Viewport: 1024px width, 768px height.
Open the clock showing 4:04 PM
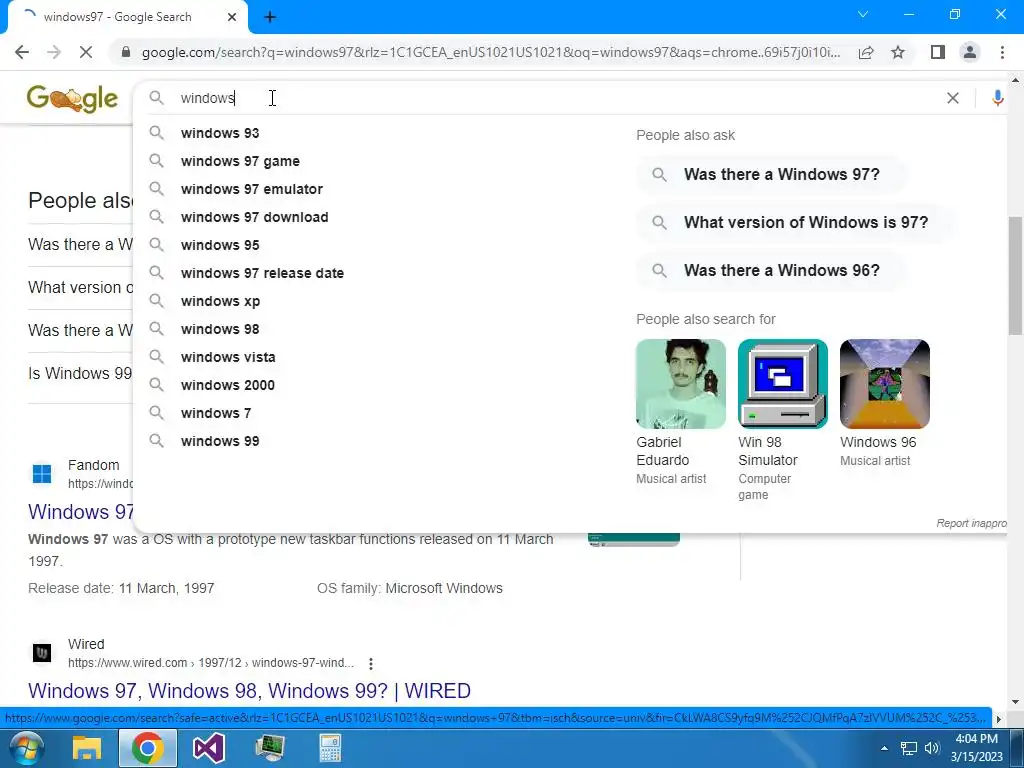[x=976, y=748]
